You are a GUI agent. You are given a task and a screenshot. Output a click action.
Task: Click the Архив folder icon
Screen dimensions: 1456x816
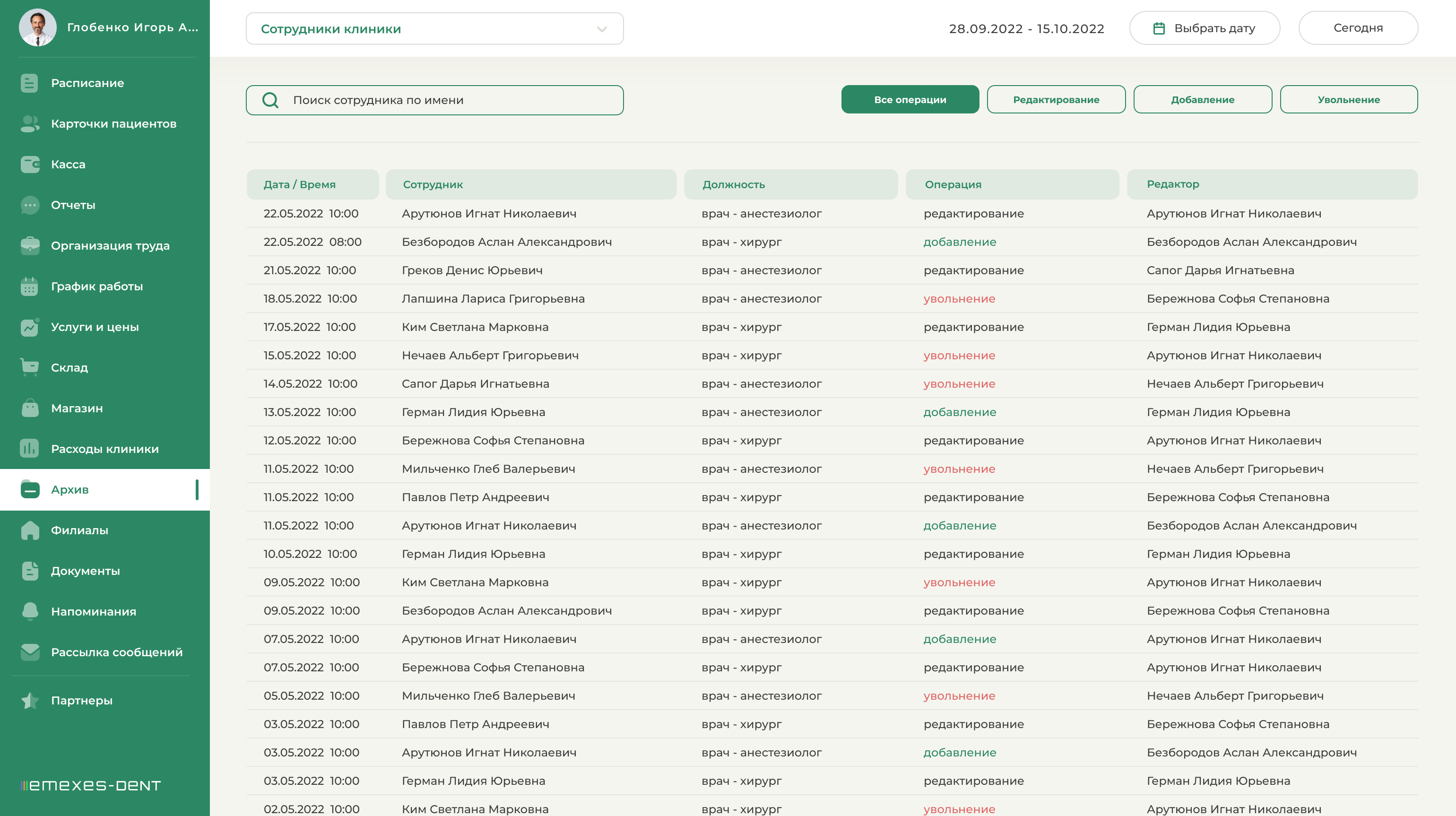(x=29, y=489)
